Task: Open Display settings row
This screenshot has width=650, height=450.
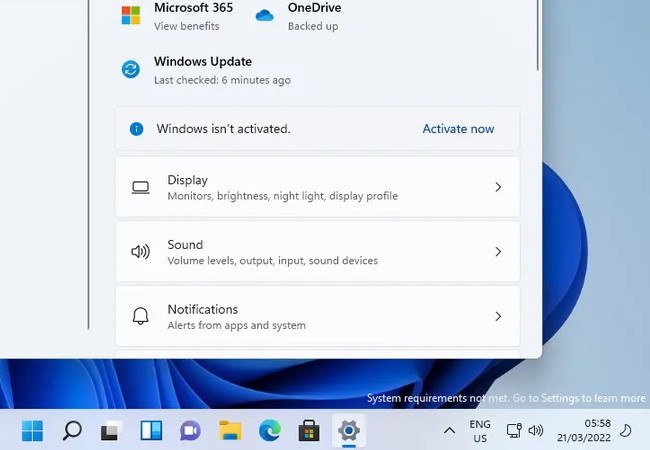Action: [x=317, y=187]
